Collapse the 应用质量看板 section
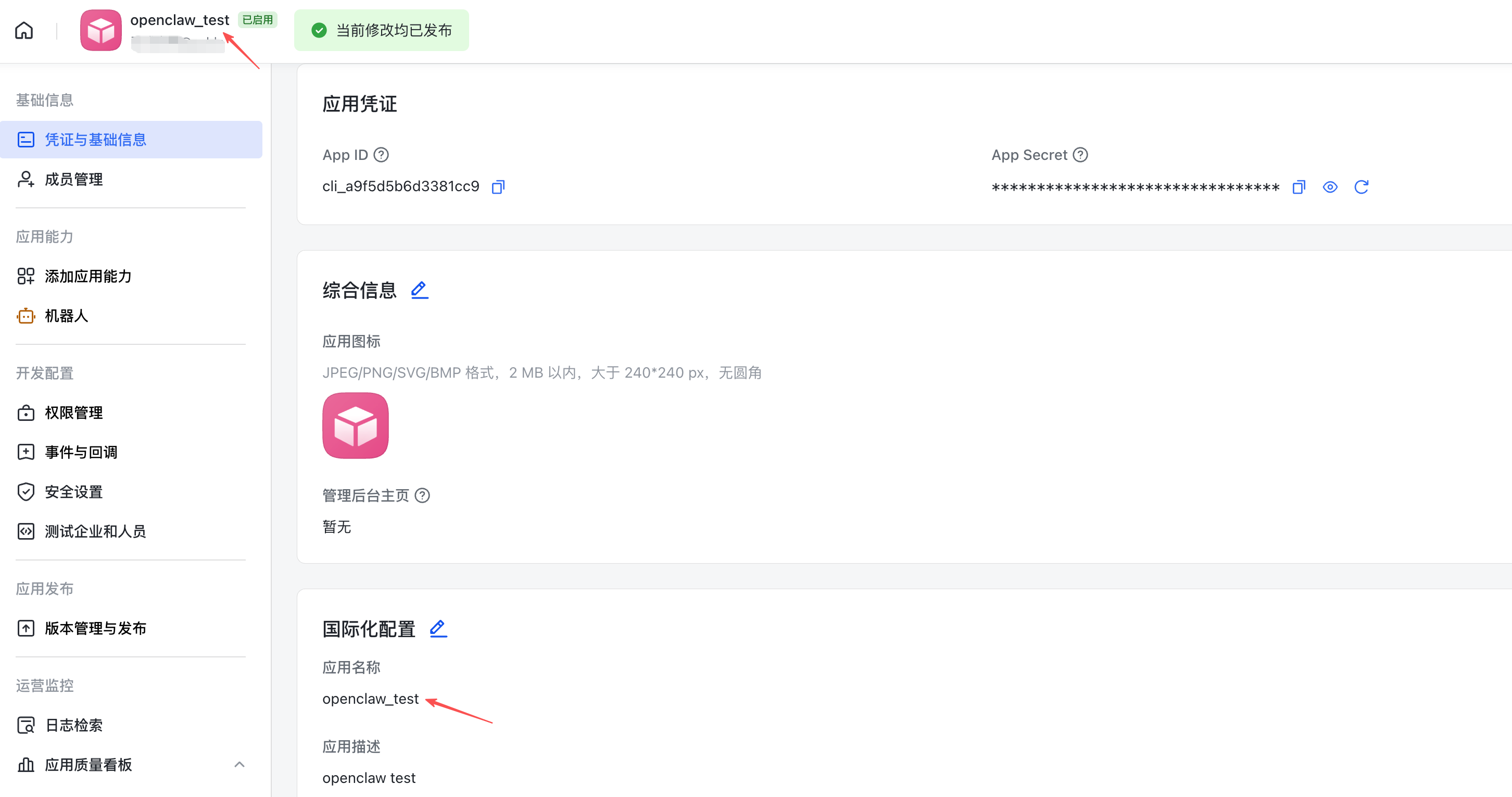Viewport: 1512px width, 797px height. coord(240,765)
